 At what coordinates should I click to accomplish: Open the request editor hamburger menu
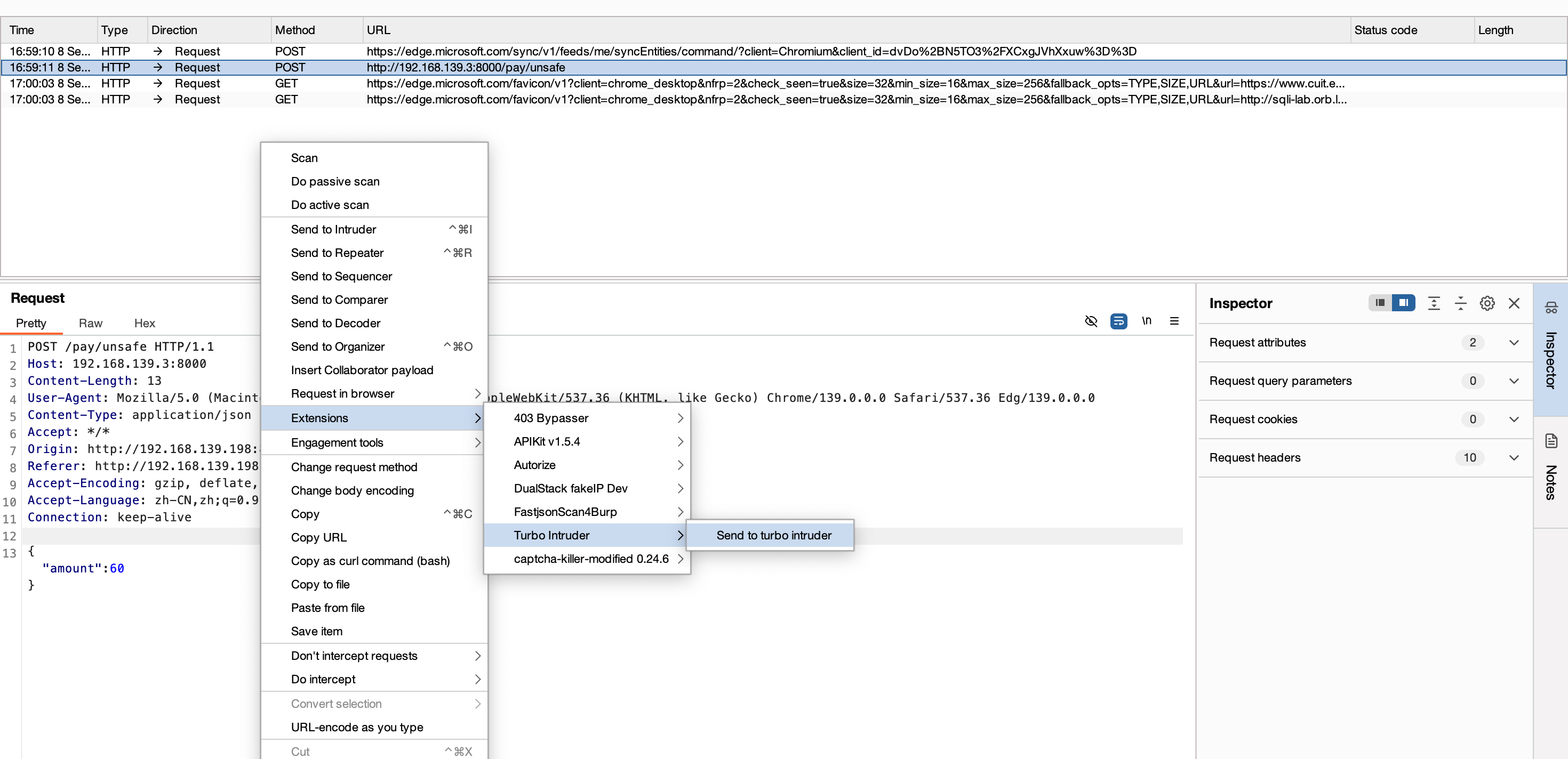pos(1174,321)
